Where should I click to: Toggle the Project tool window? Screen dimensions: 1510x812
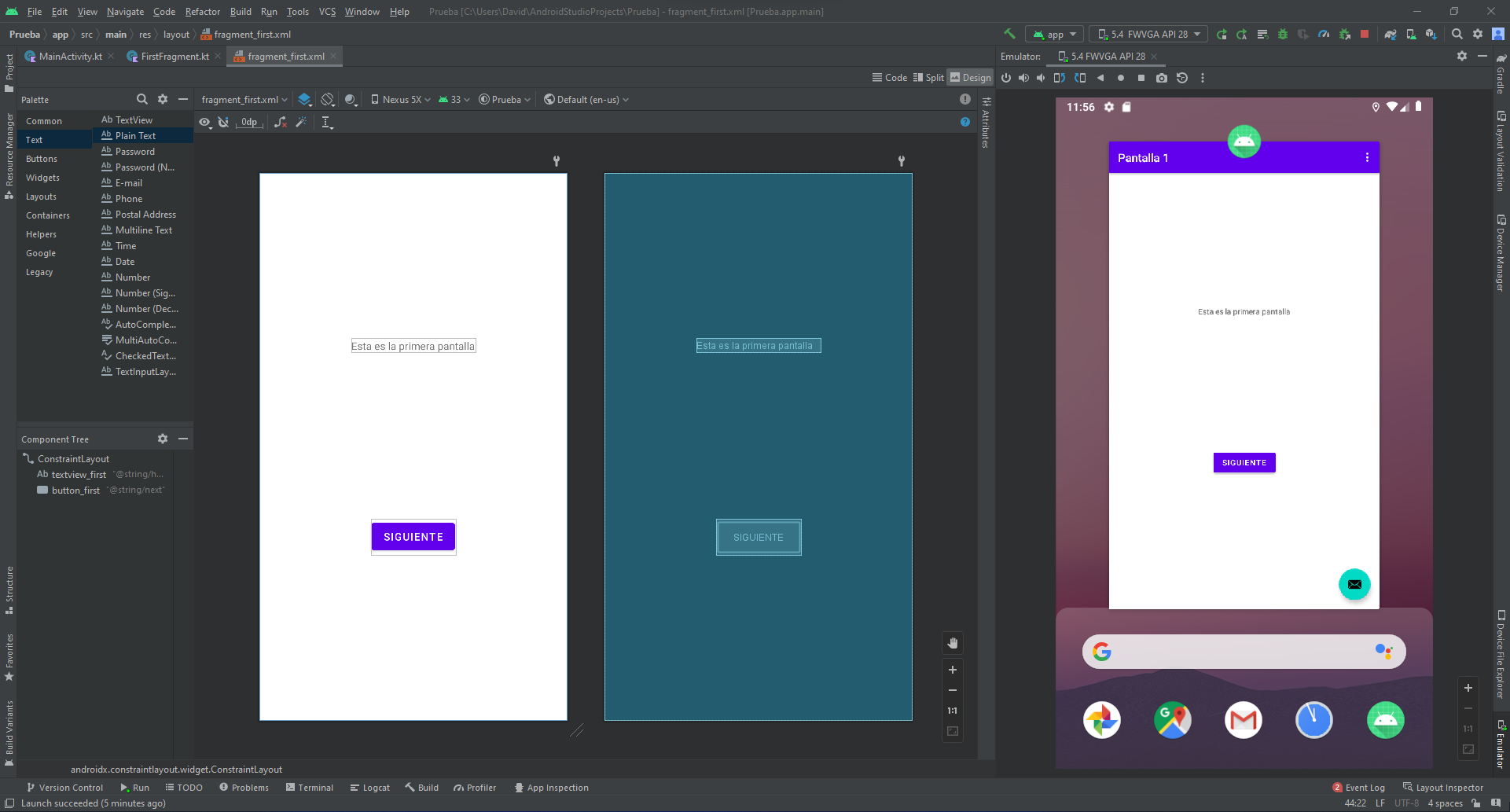9,73
